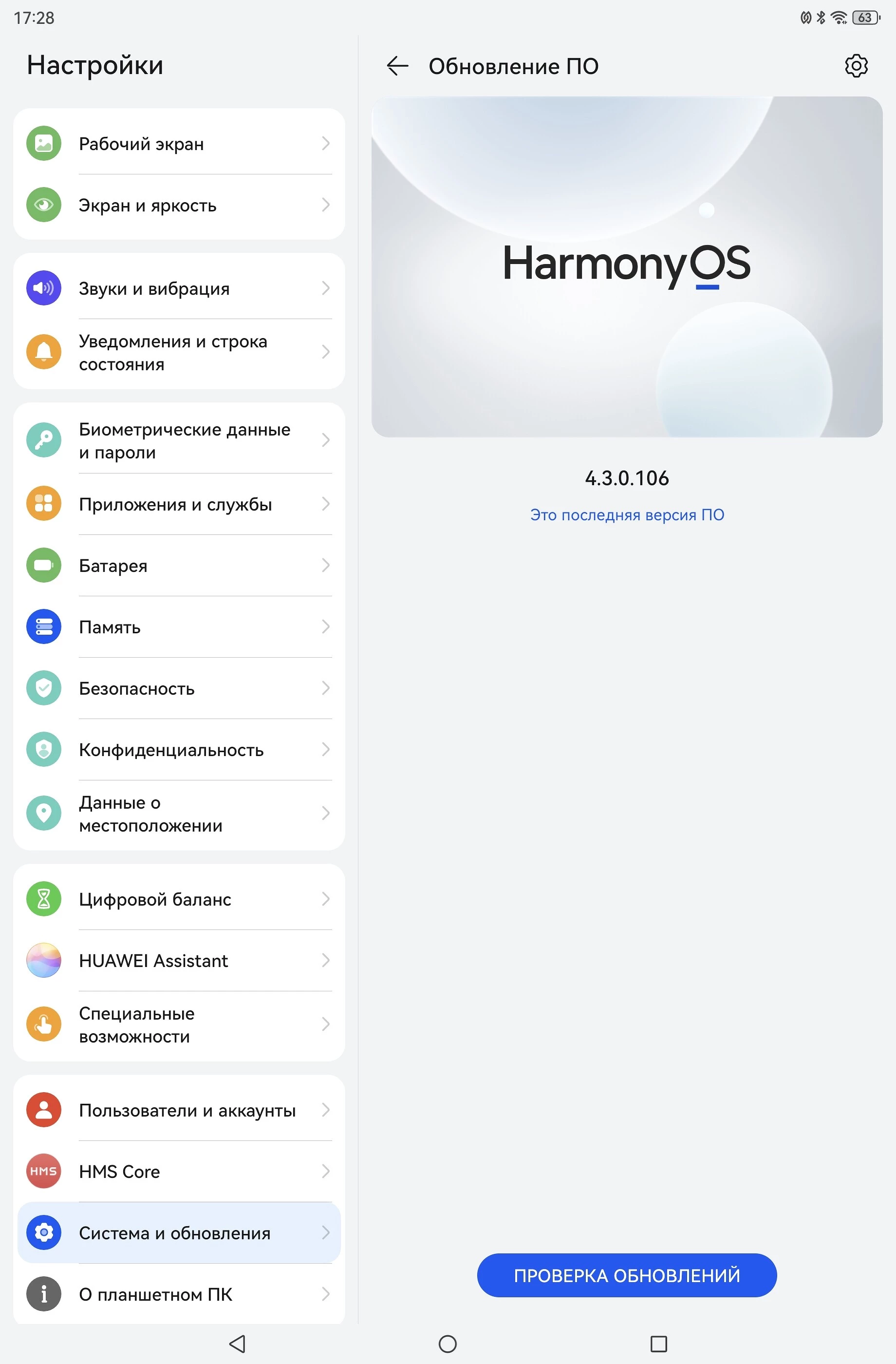Click ПРОВЕРКА ОБНОВЛЕНИЙ button
Image resolution: width=896 pixels, height=1364 pixels.
pos(627,1275)
